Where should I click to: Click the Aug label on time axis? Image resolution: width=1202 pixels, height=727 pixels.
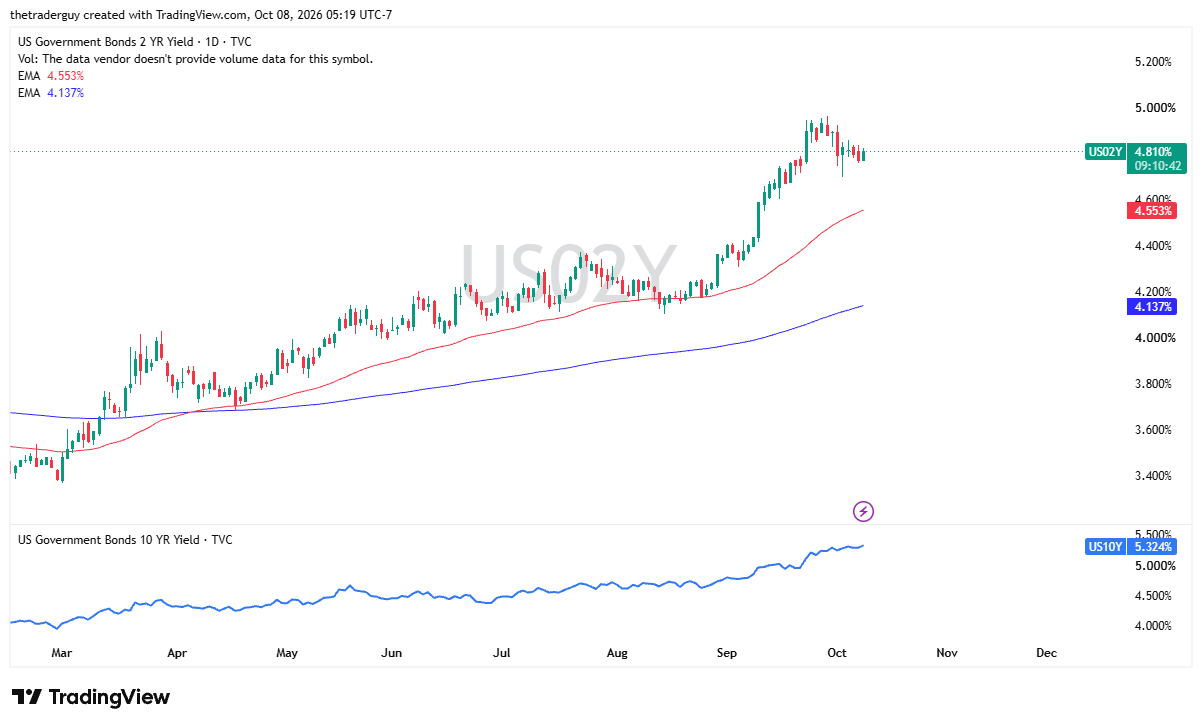[617, 653]
